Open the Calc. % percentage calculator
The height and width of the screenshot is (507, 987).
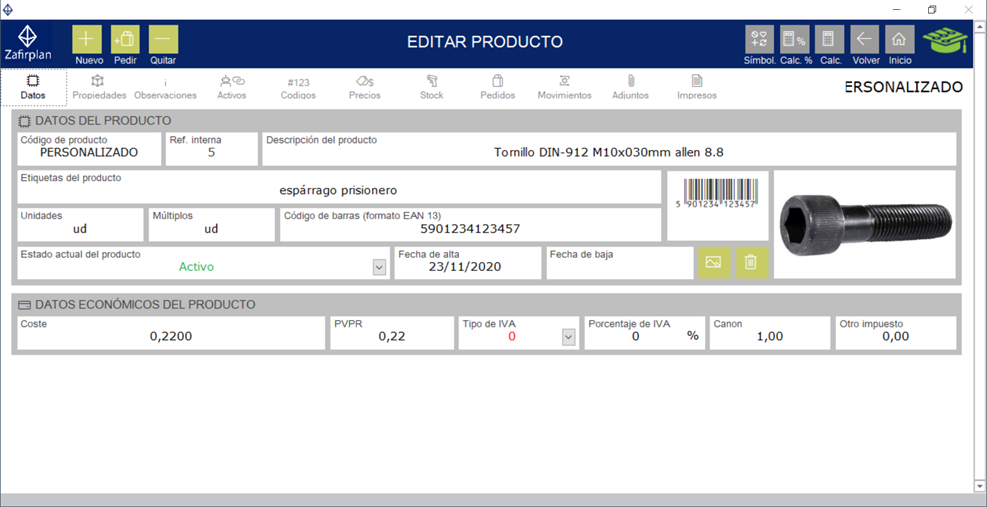[x=795, y=40]
